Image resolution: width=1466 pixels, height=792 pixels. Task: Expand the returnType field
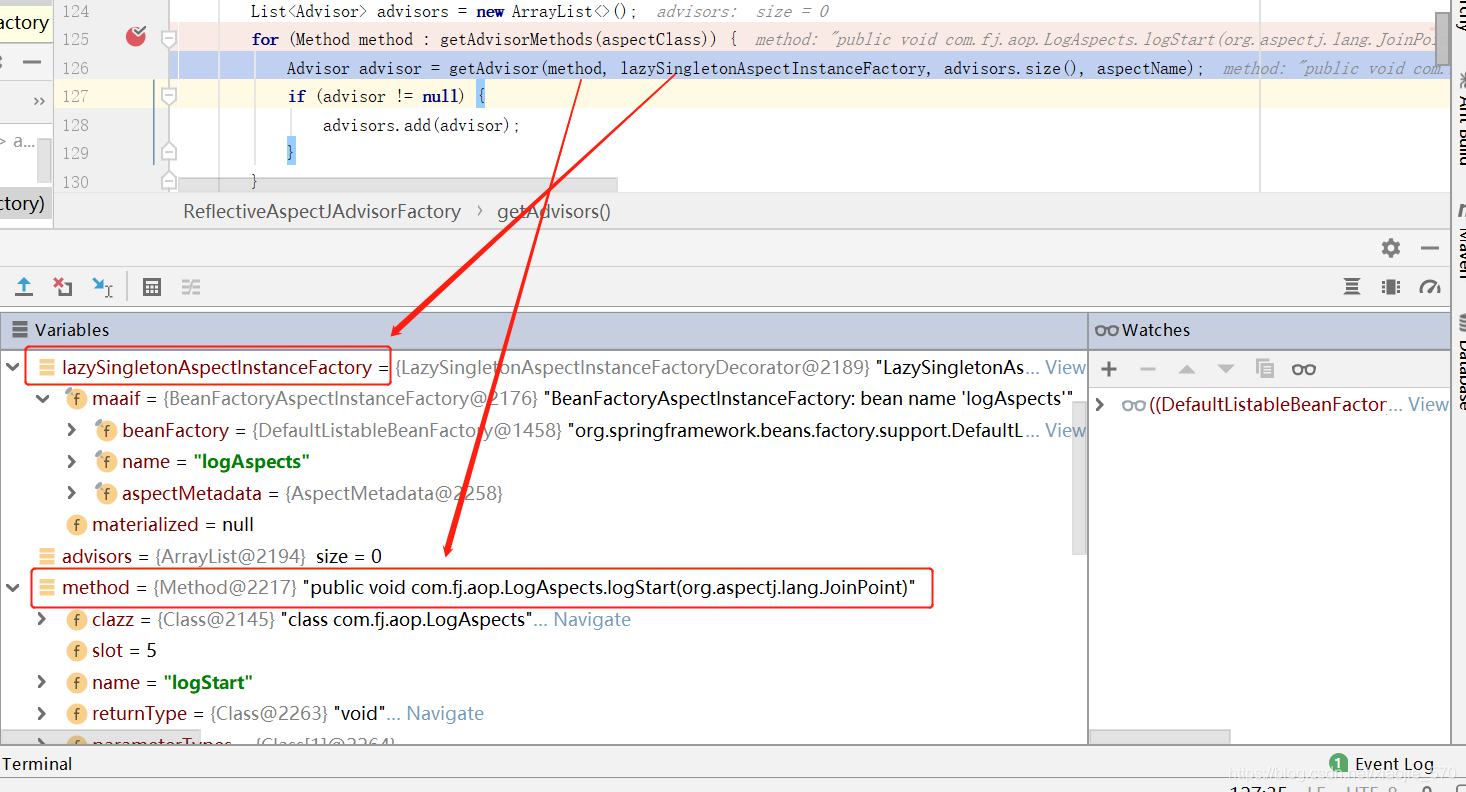point(42,713)
